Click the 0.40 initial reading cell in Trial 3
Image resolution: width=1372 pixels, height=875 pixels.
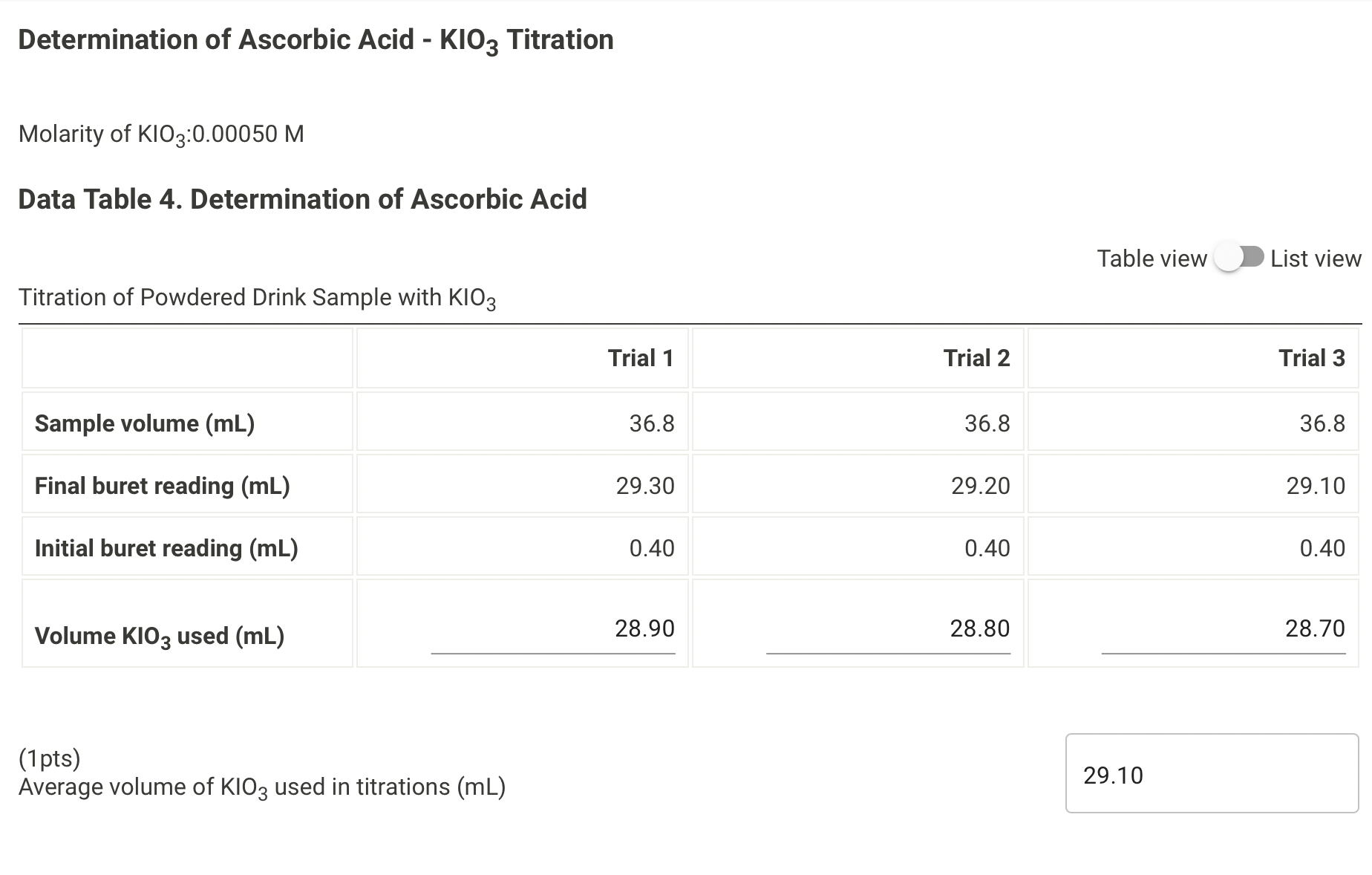point(1323,547)
